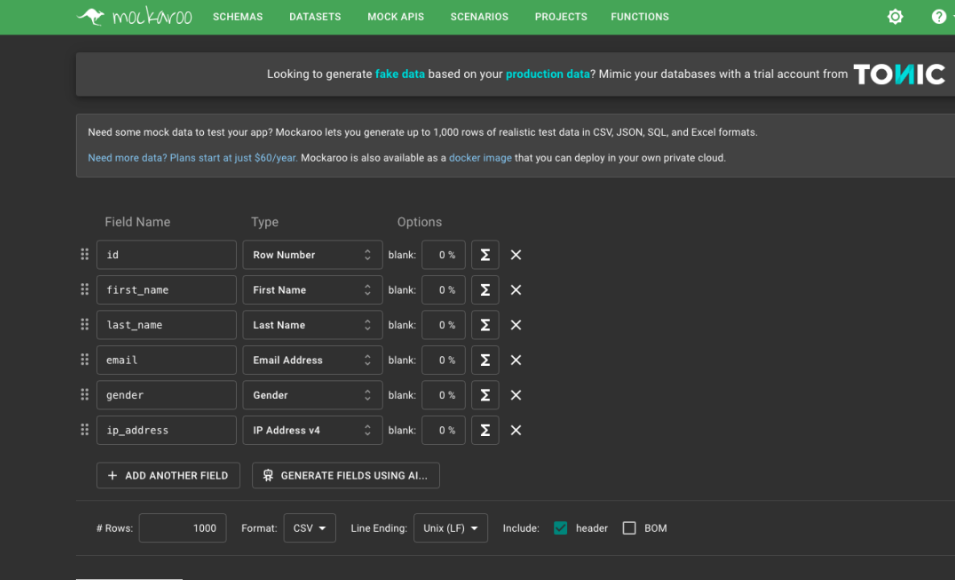The width and height of the screenshot is (955, 580).
Task: Edit the gender field name input
Action: click(166, 395)
